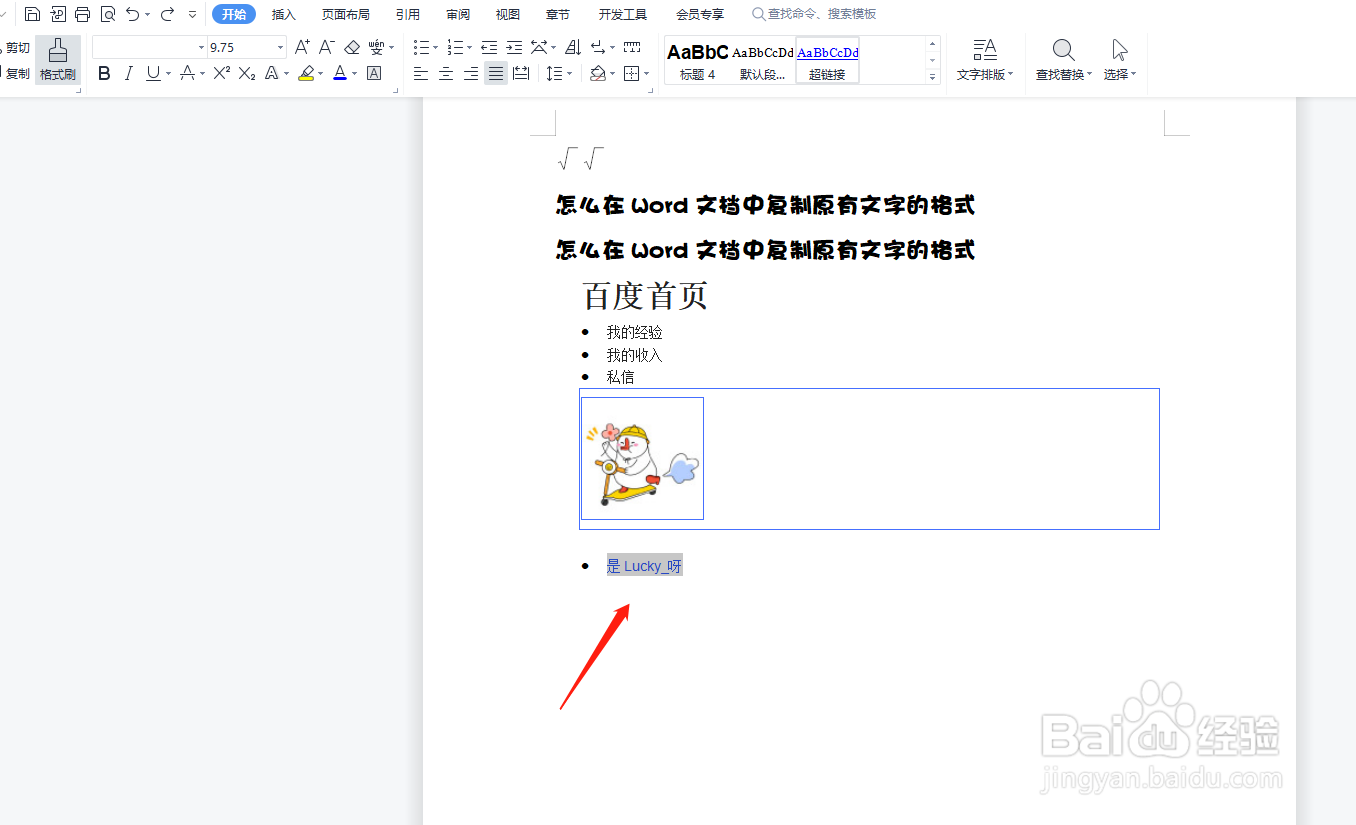Viewport: 1356px width, 825px height.
Task: Open the paragraph dialog launcher
Action: click(651, 91)
